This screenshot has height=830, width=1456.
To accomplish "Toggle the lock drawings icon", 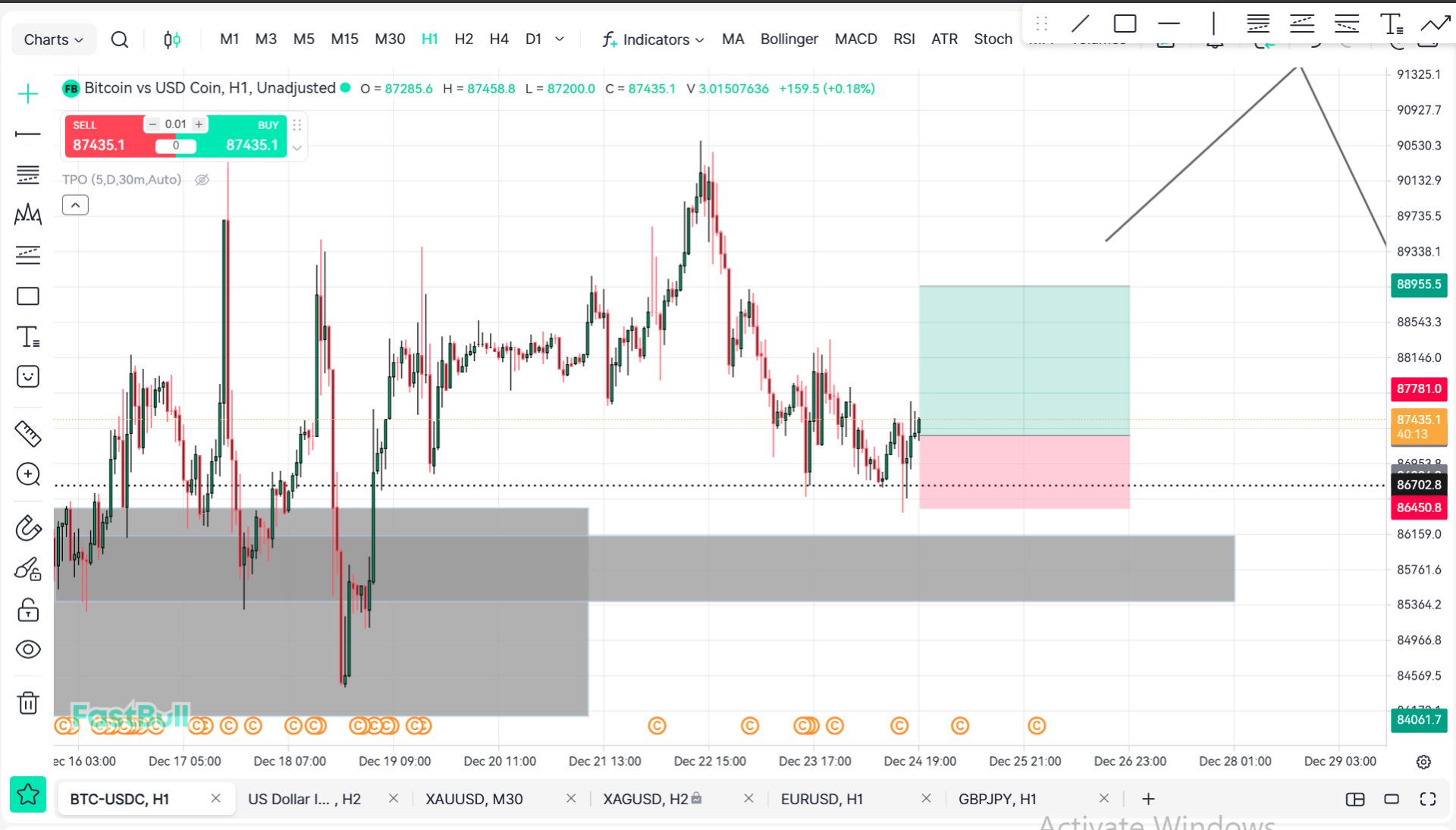I will (x=28, y=610).
